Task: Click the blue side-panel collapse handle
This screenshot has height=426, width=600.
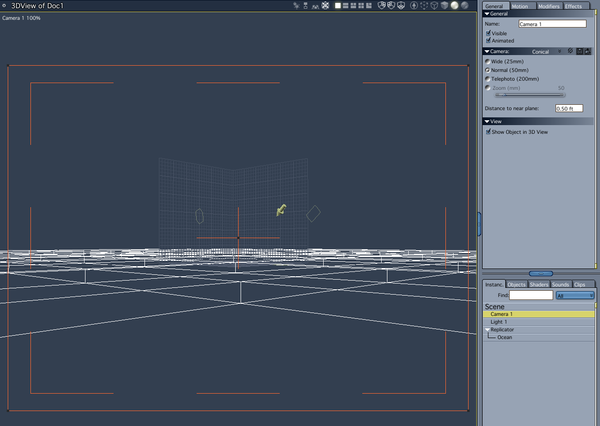Action: click(479, 224)
